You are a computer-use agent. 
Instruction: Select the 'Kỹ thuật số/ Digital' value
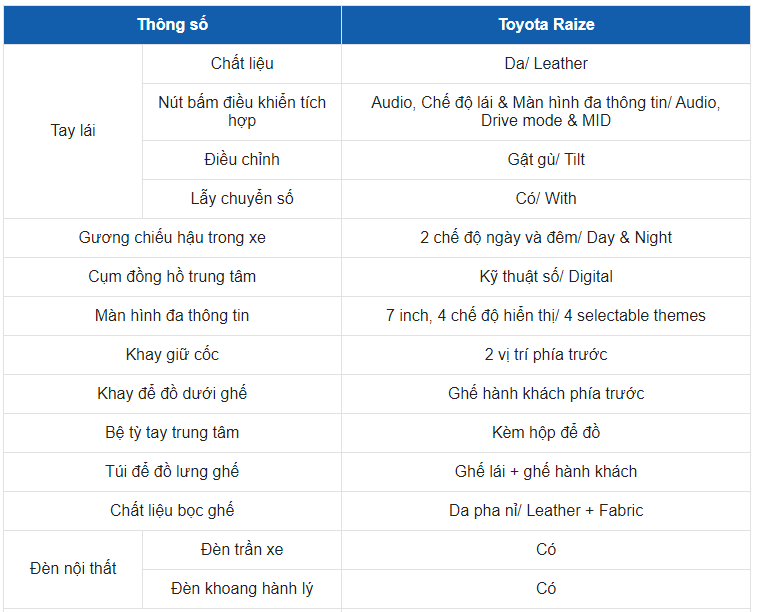546,277
